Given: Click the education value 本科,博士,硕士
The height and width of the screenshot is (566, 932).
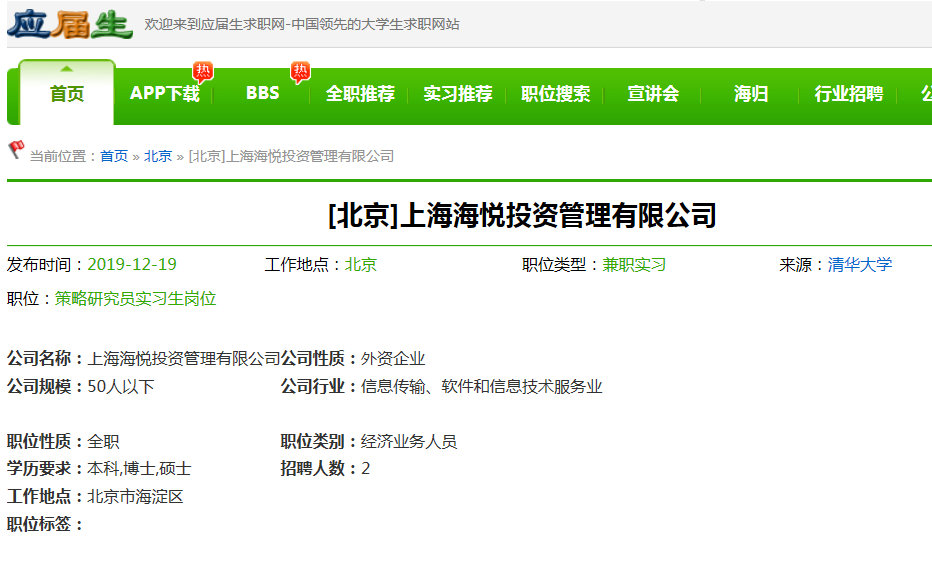Looking at the screenshot, I should click(x=139, y=468).
